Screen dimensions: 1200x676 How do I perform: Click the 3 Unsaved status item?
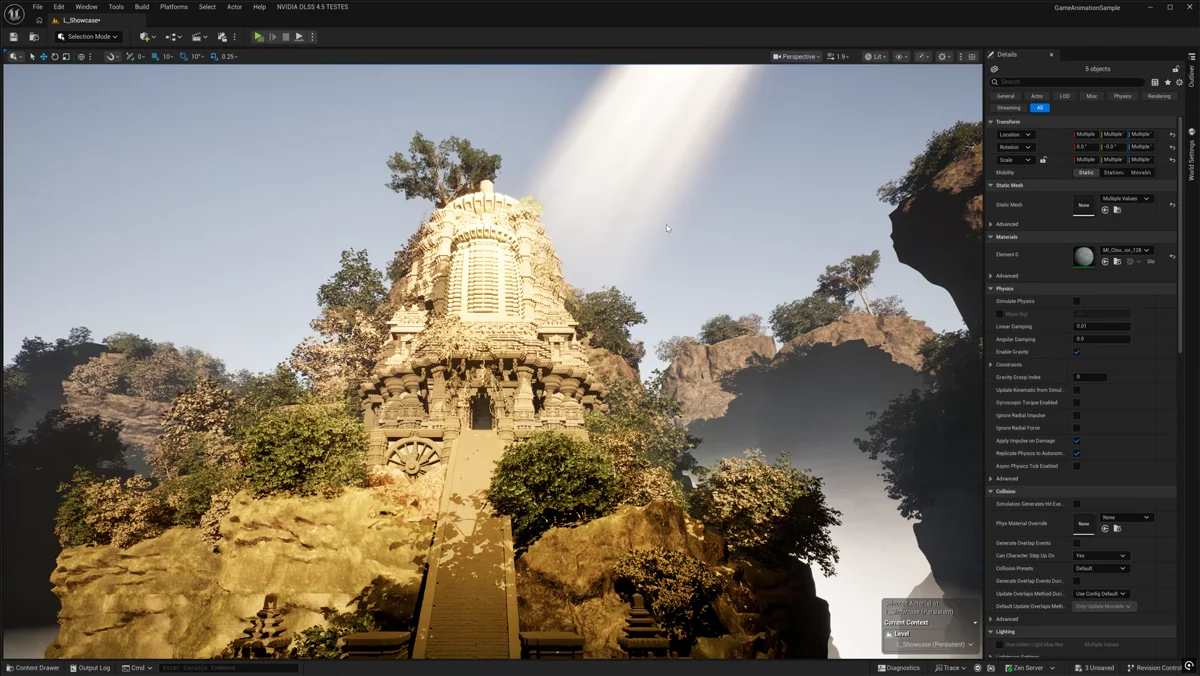click(x=1094, y=668)
